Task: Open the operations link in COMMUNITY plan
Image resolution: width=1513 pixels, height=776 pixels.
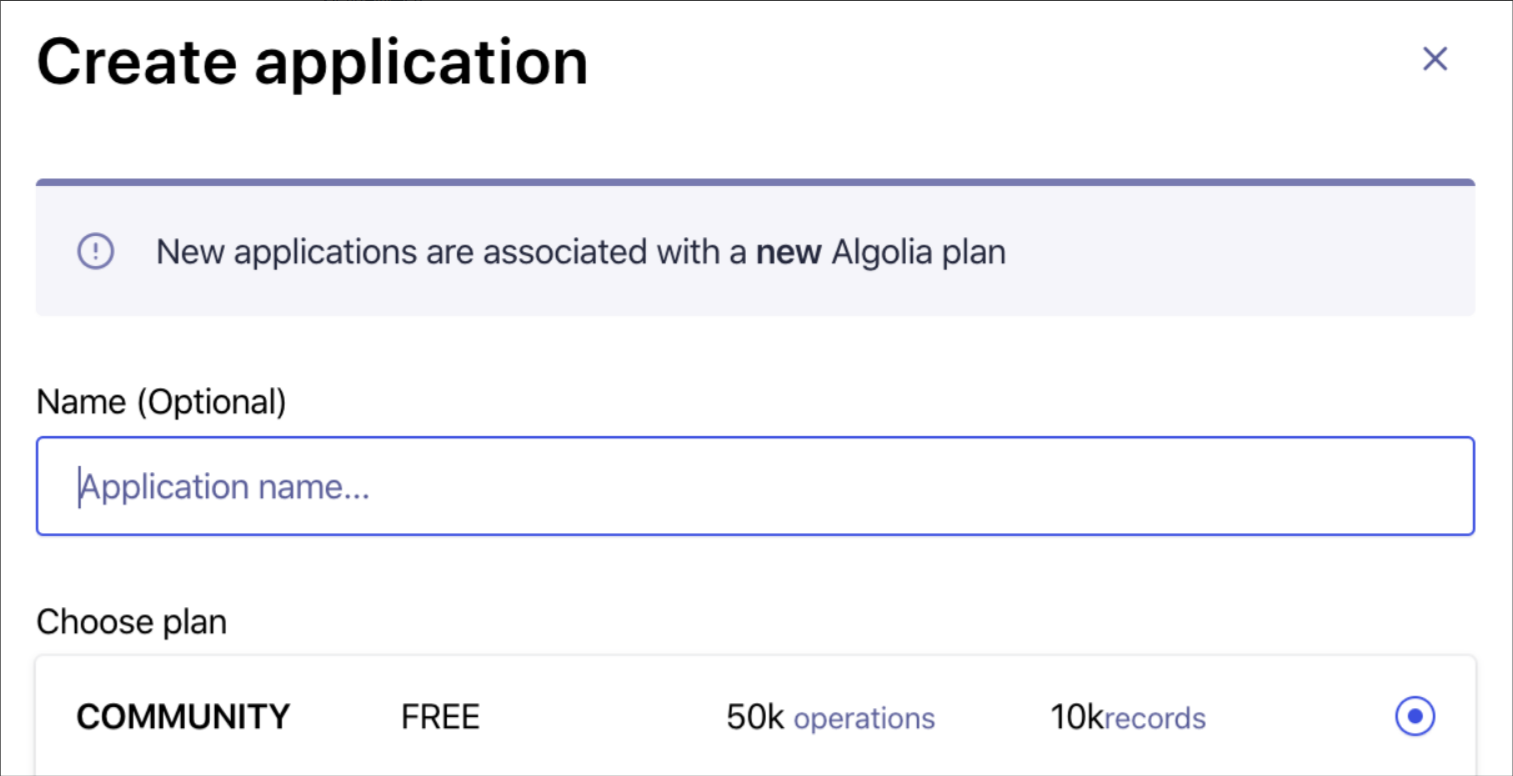Action: coord(864,718)
